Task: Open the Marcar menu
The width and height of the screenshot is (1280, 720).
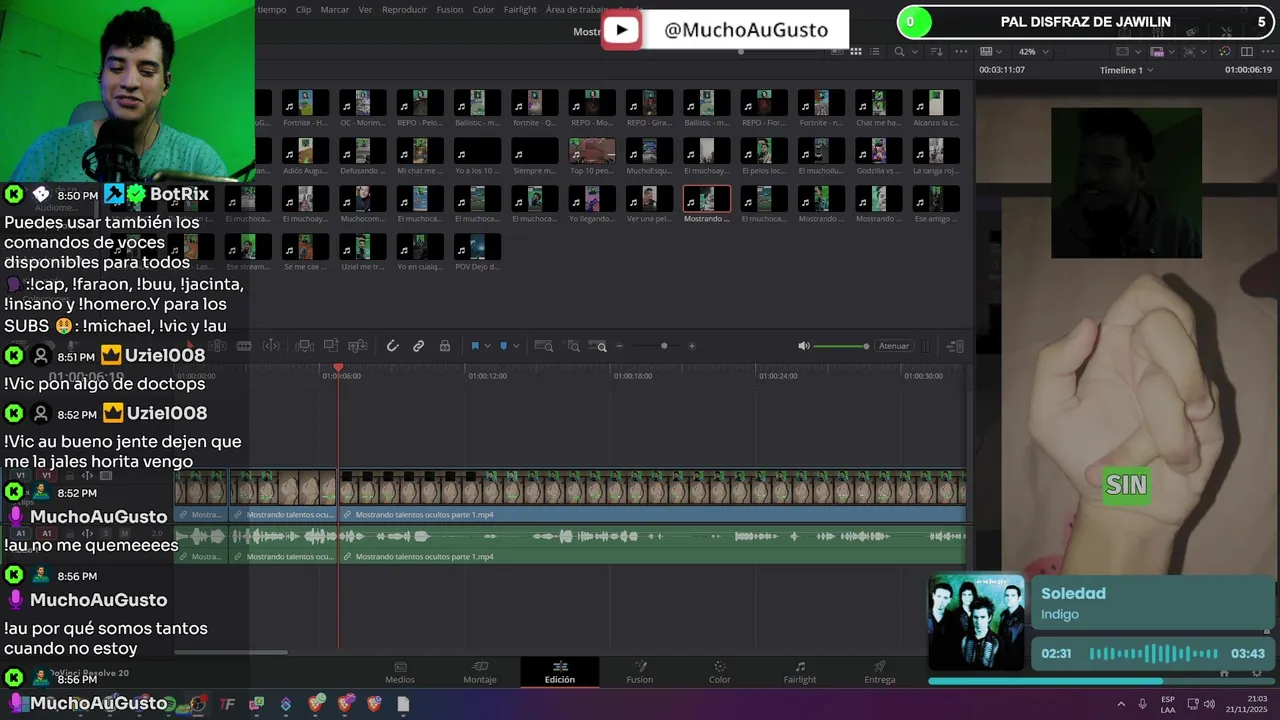Action: pyautogui.click(x=335, y=10)
